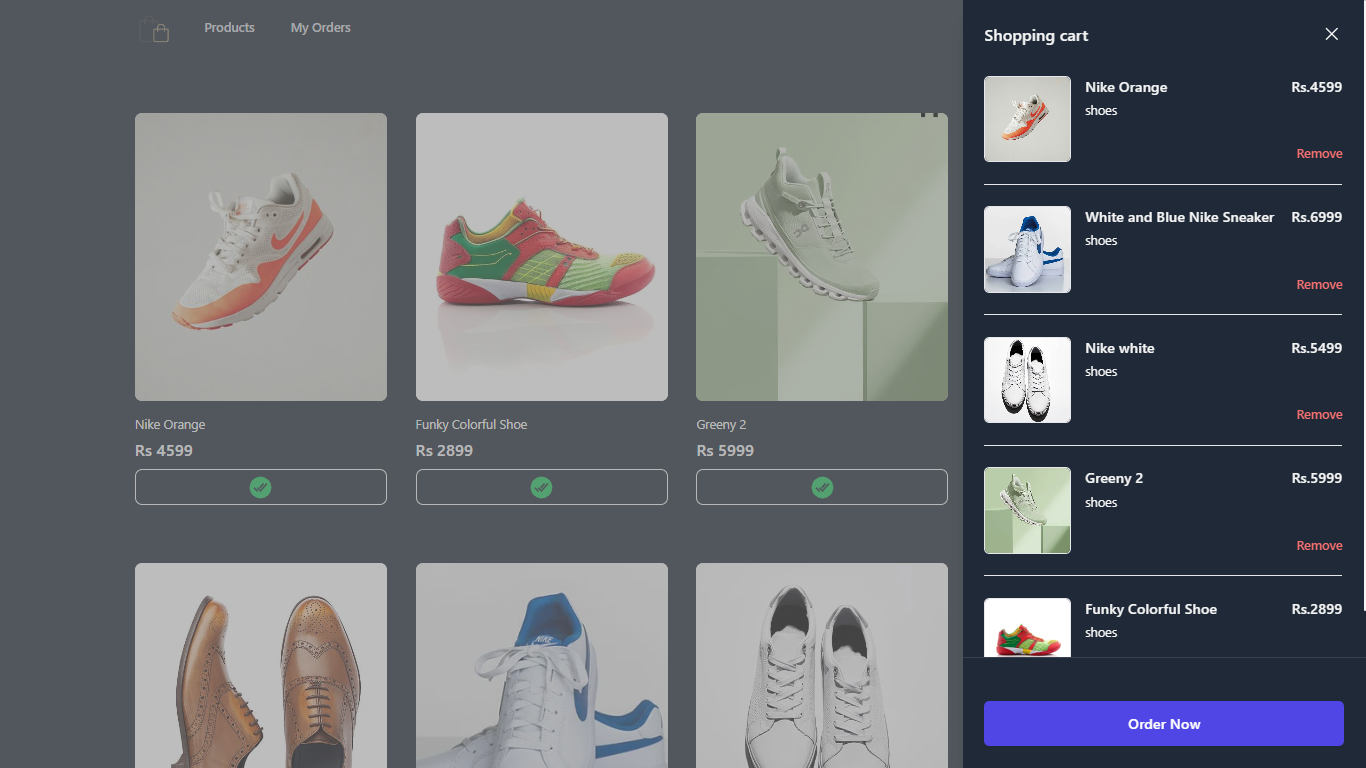Remove Nike white from the cart

pyautogui.click(x=1319, y=415)
